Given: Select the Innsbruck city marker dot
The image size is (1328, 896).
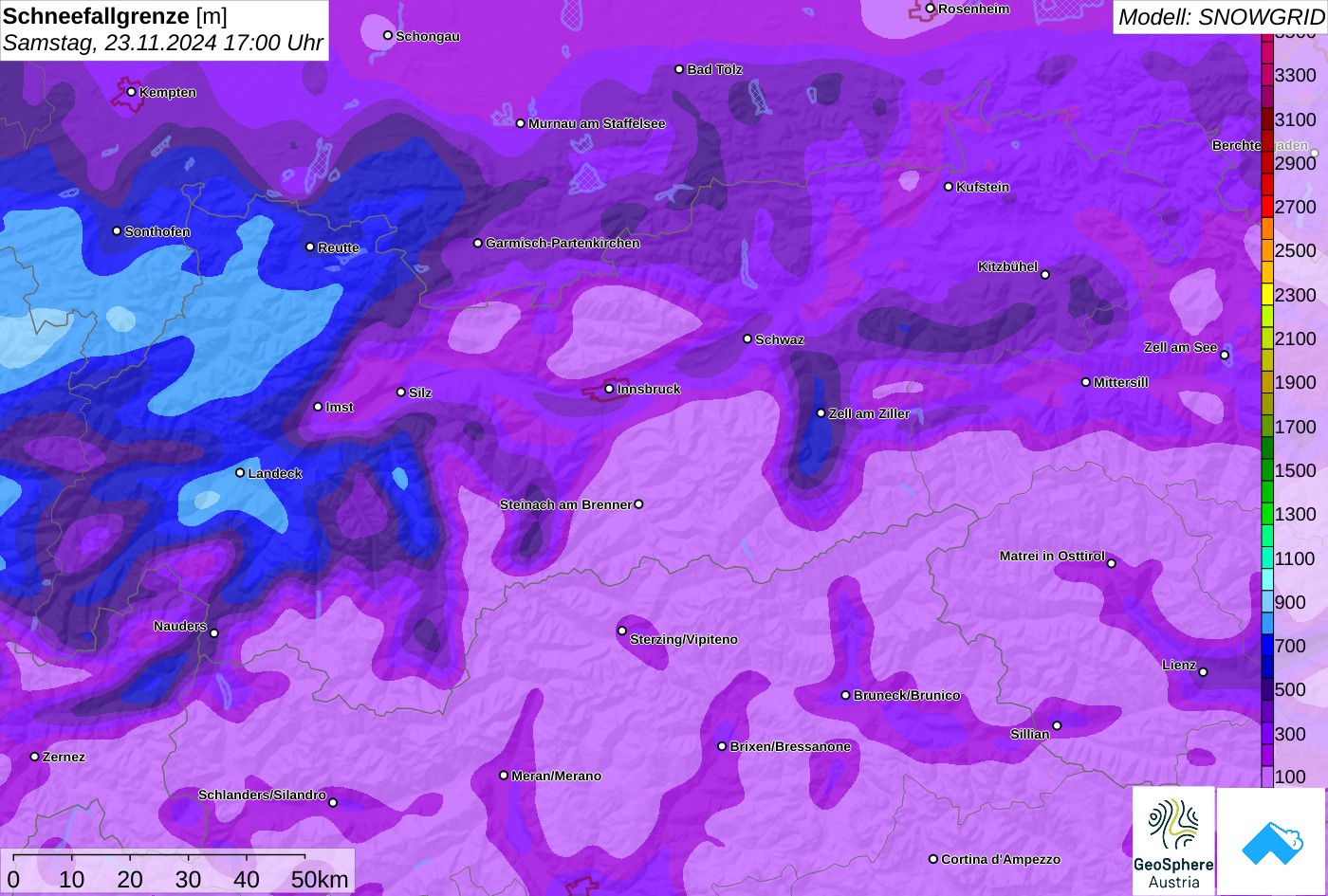Looking at the screenshot, I should point(609,389).
